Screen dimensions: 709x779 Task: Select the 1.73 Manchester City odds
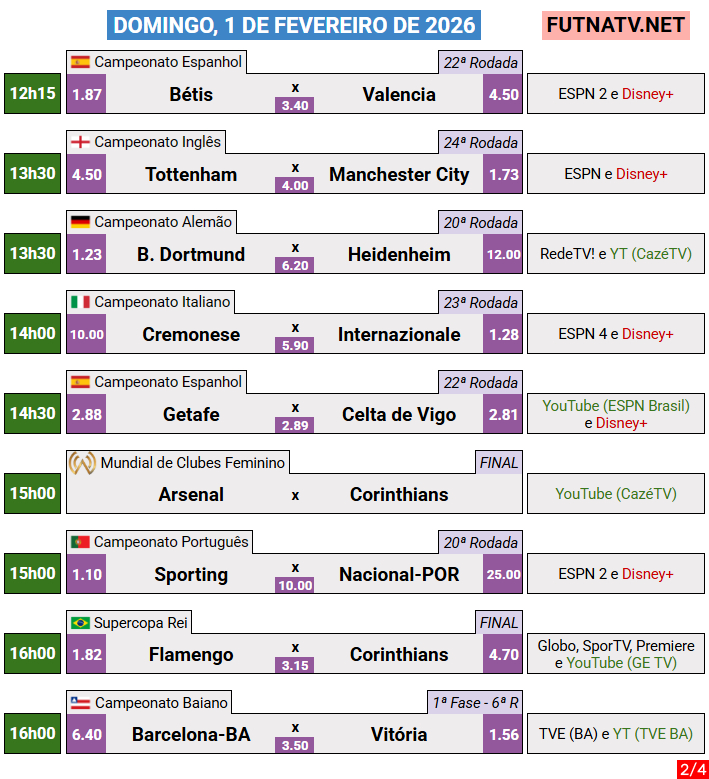point(503,174)
